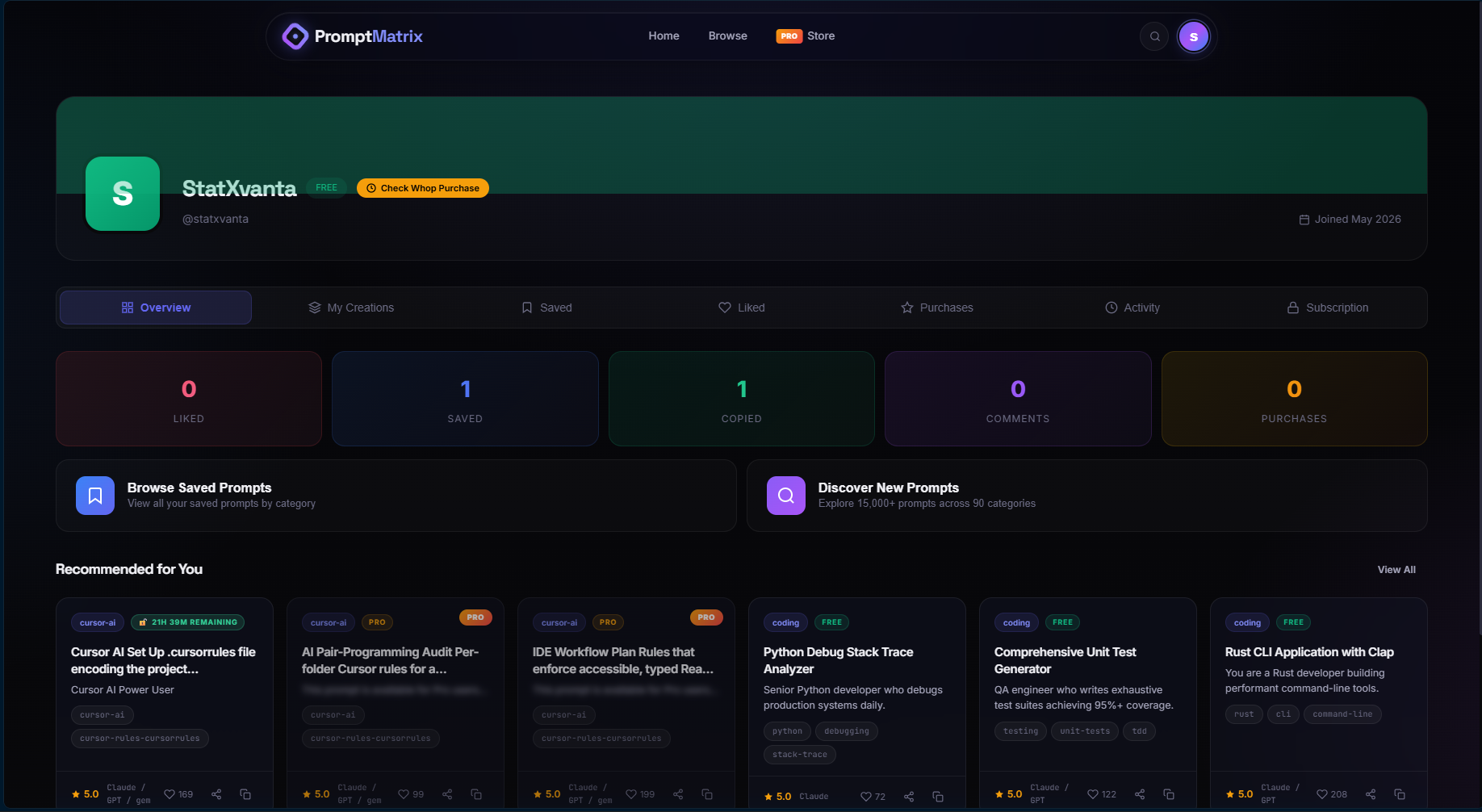Copy the Rust CLI Application prompt
Image resolution: width=1482 pixels, height=812 pixels.
[1400, 794]
